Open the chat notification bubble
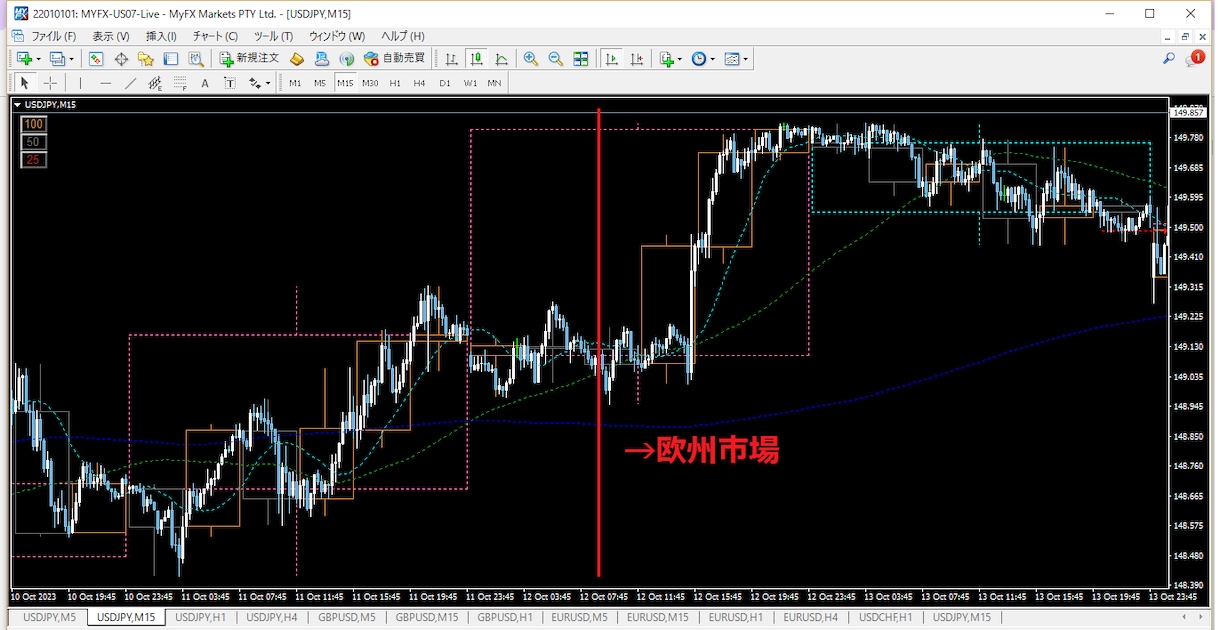The width and height of the screenshot is (1220, 630). coord(1194,59)
